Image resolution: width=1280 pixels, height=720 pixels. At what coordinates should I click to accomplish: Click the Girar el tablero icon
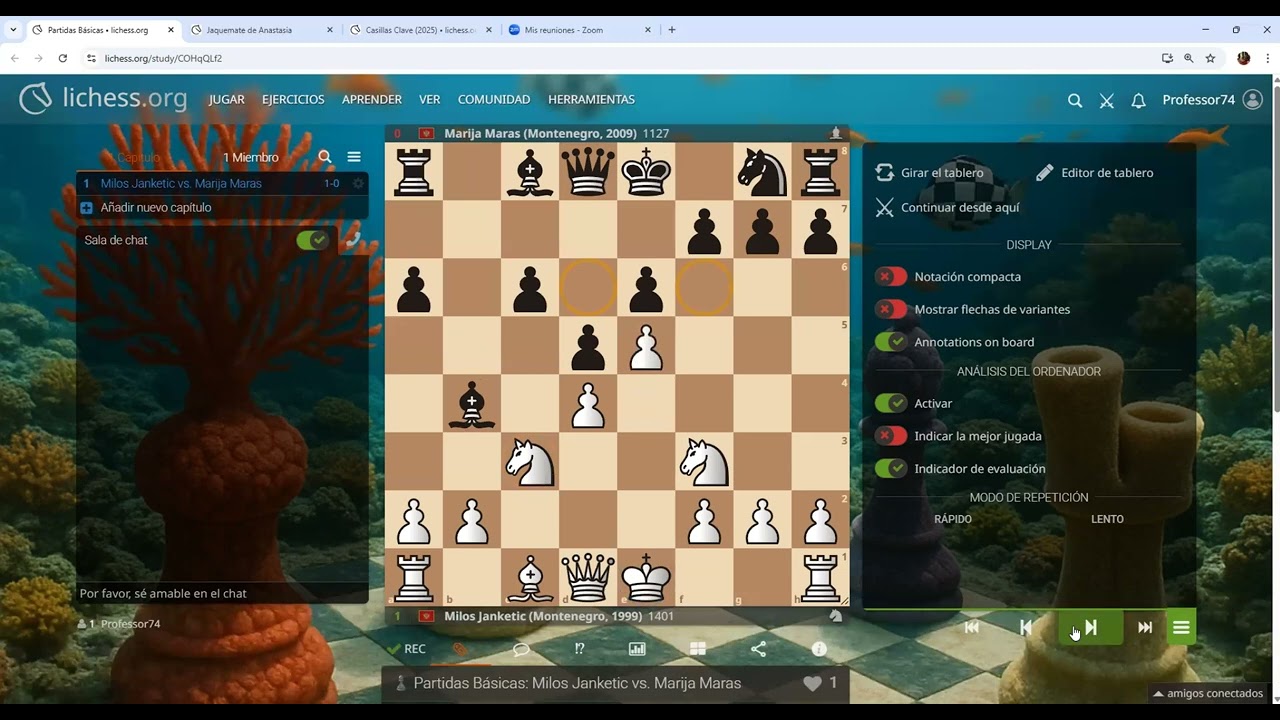point(884,173)
